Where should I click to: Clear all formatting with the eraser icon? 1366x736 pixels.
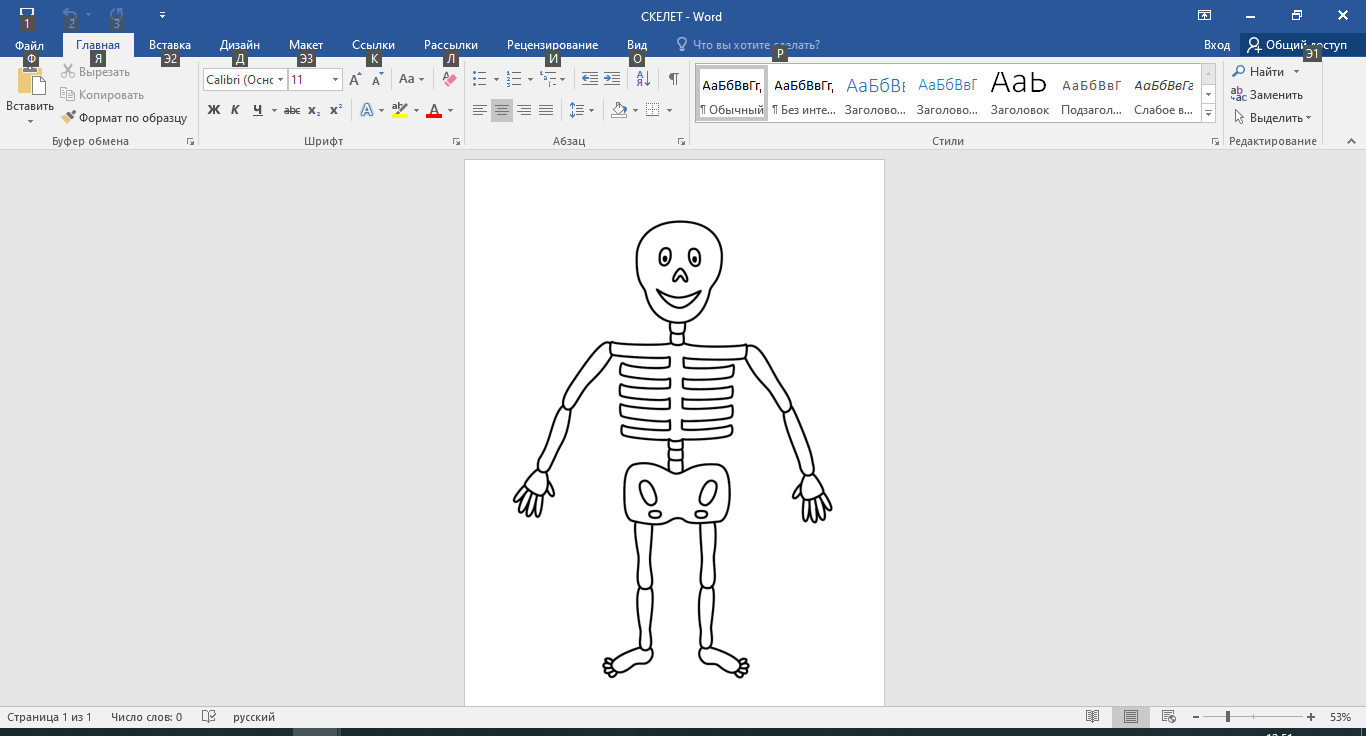tap(449, 79)
